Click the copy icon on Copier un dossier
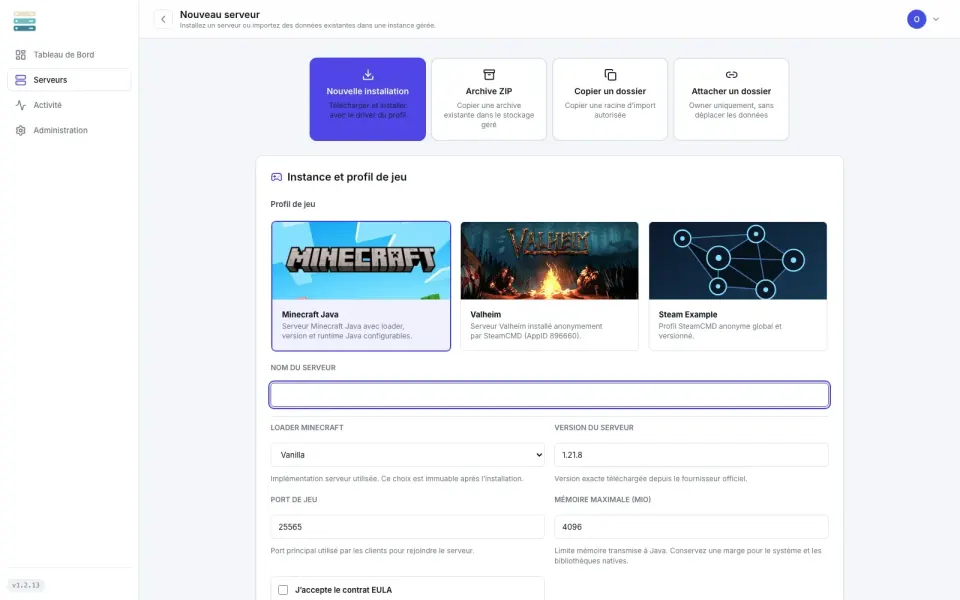 [610, 75]
